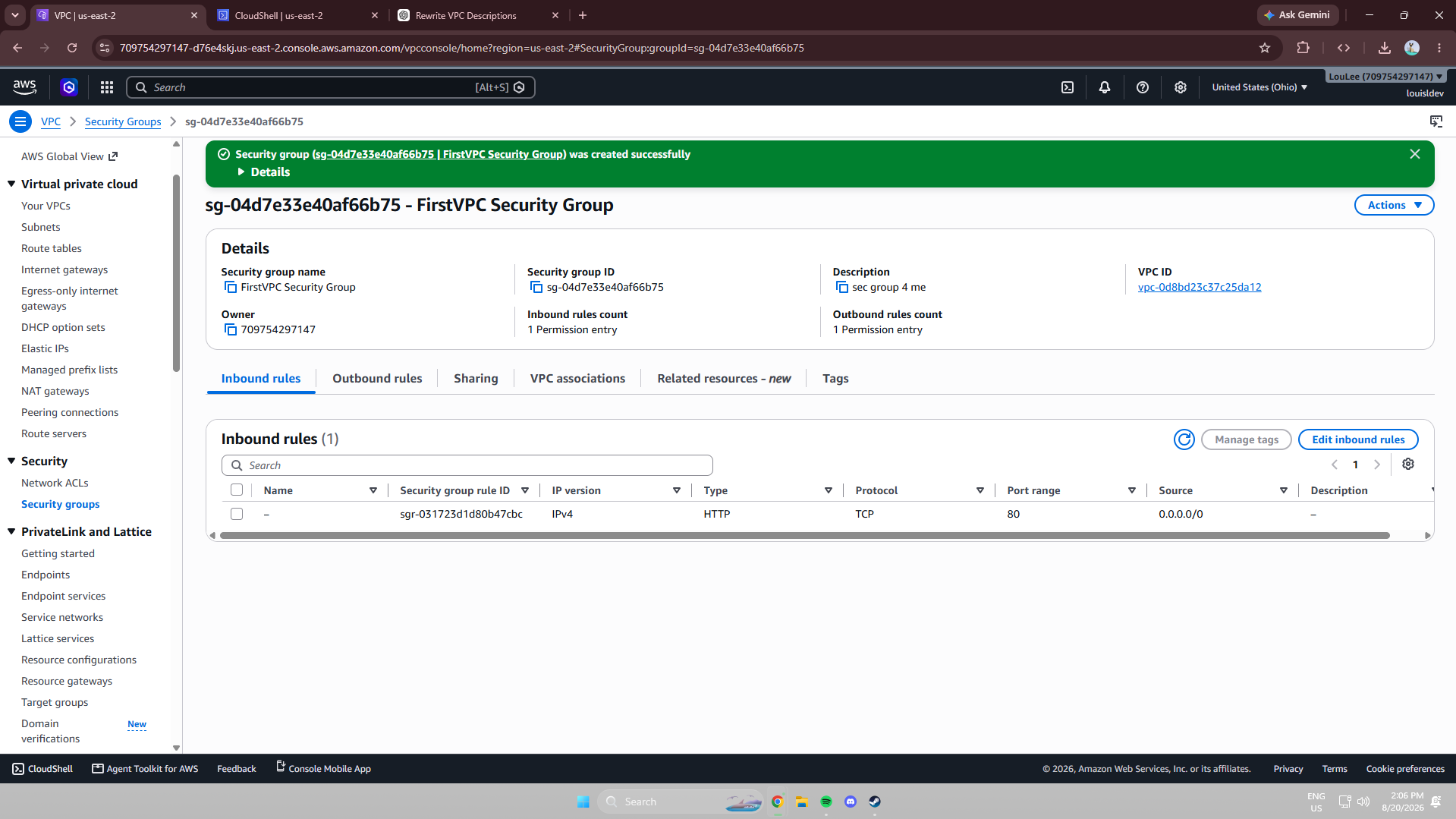This screenshot has height=819, width=1456.
Task: Copy the Description value
Action: tap(842, 287)
